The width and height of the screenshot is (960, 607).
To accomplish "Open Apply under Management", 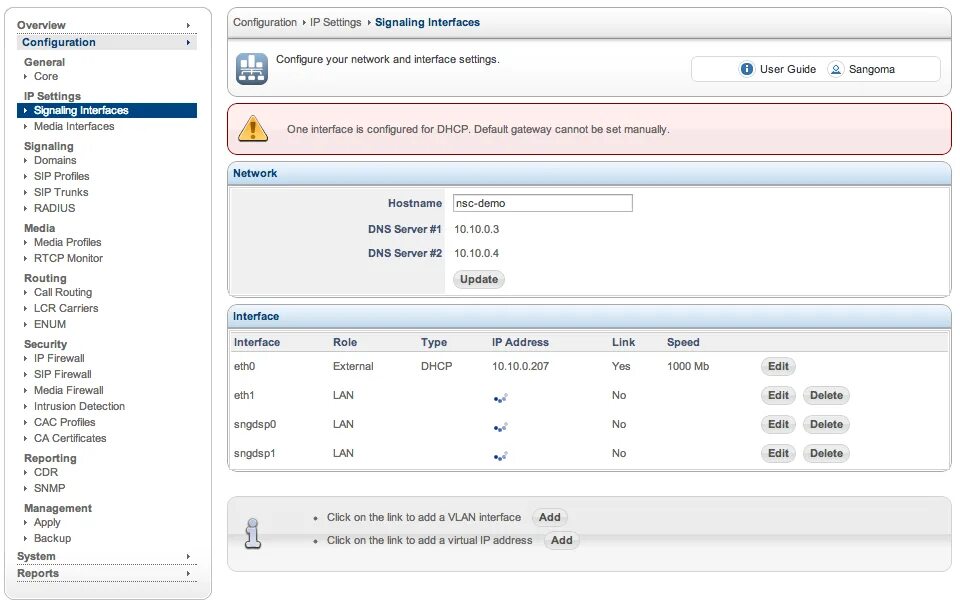I will point(47,522).
